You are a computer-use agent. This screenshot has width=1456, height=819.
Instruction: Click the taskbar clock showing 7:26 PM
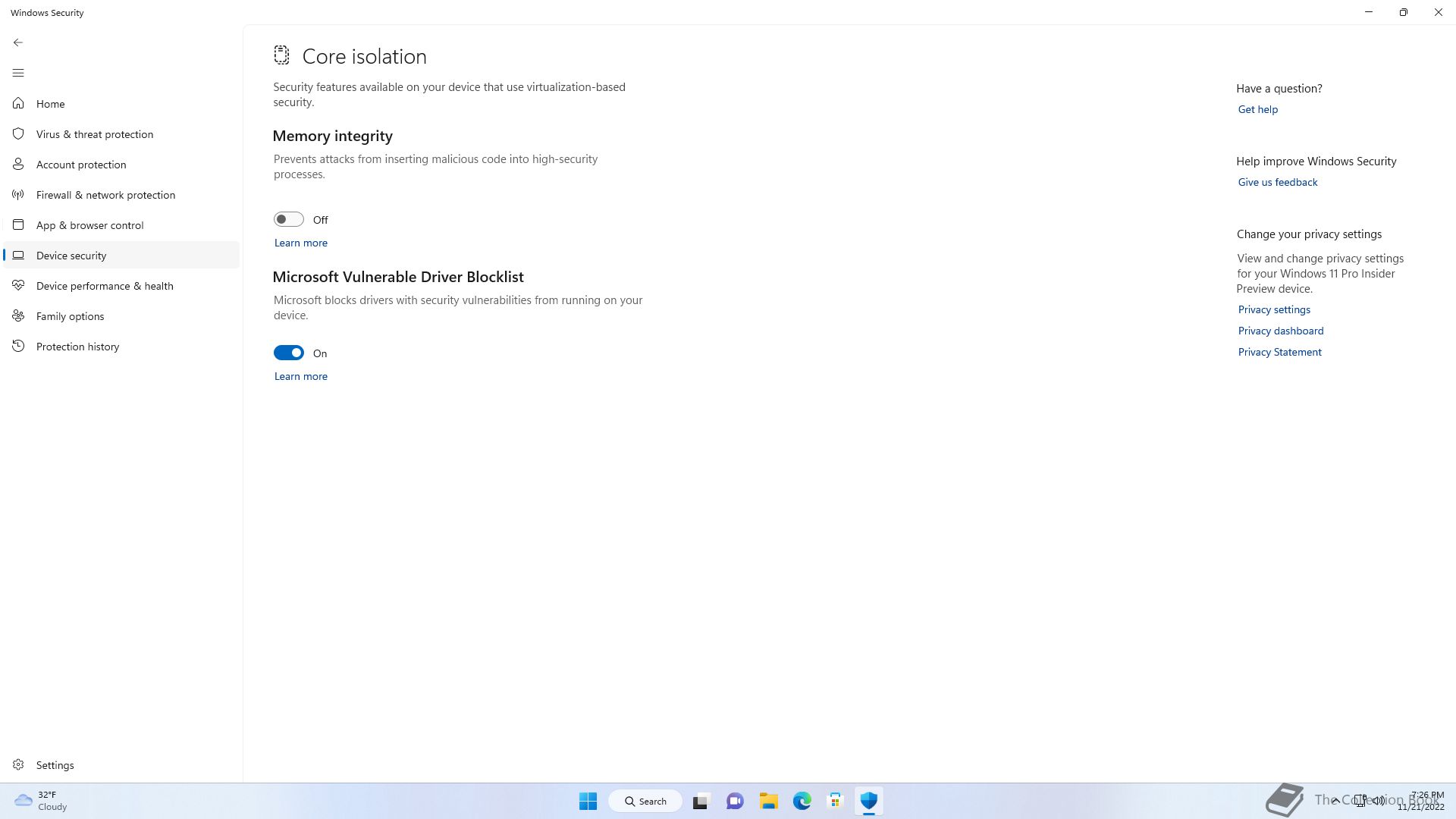point(1420,801)
